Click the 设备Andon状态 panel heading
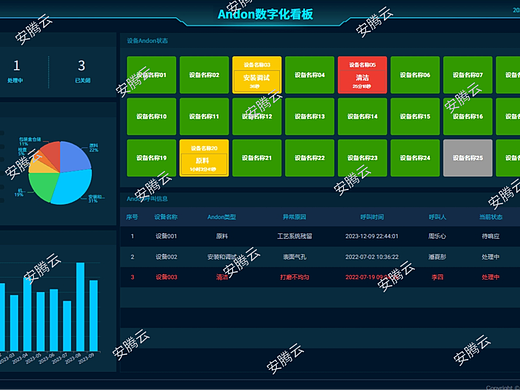The height and width of the screenshot is (390, 520). (x=147, y=41)
